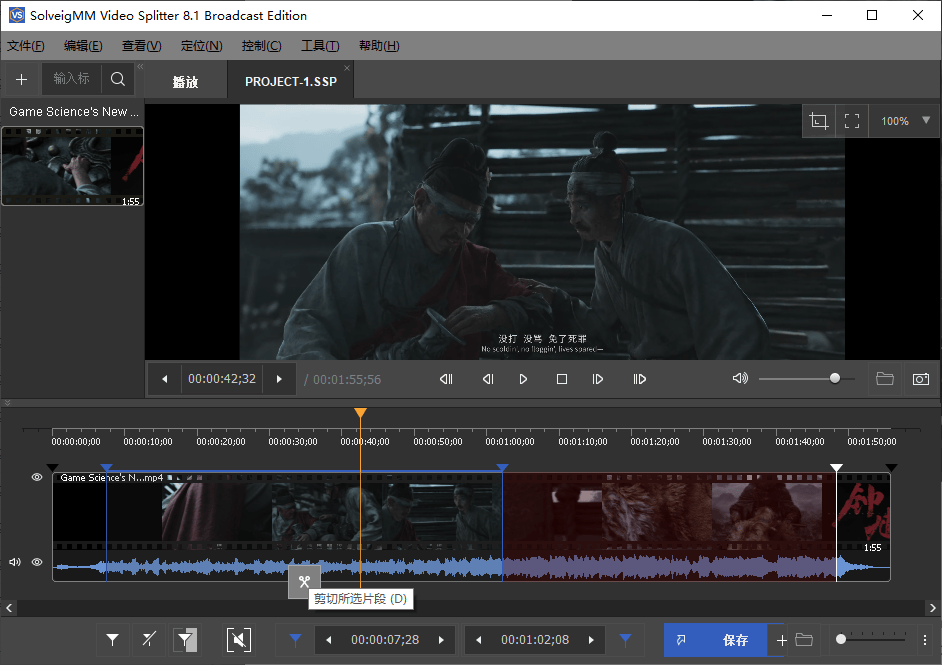Click the crop tool icon in preview
The width and height of the screenshot is (942, 665).
click(x=819, y=121)
